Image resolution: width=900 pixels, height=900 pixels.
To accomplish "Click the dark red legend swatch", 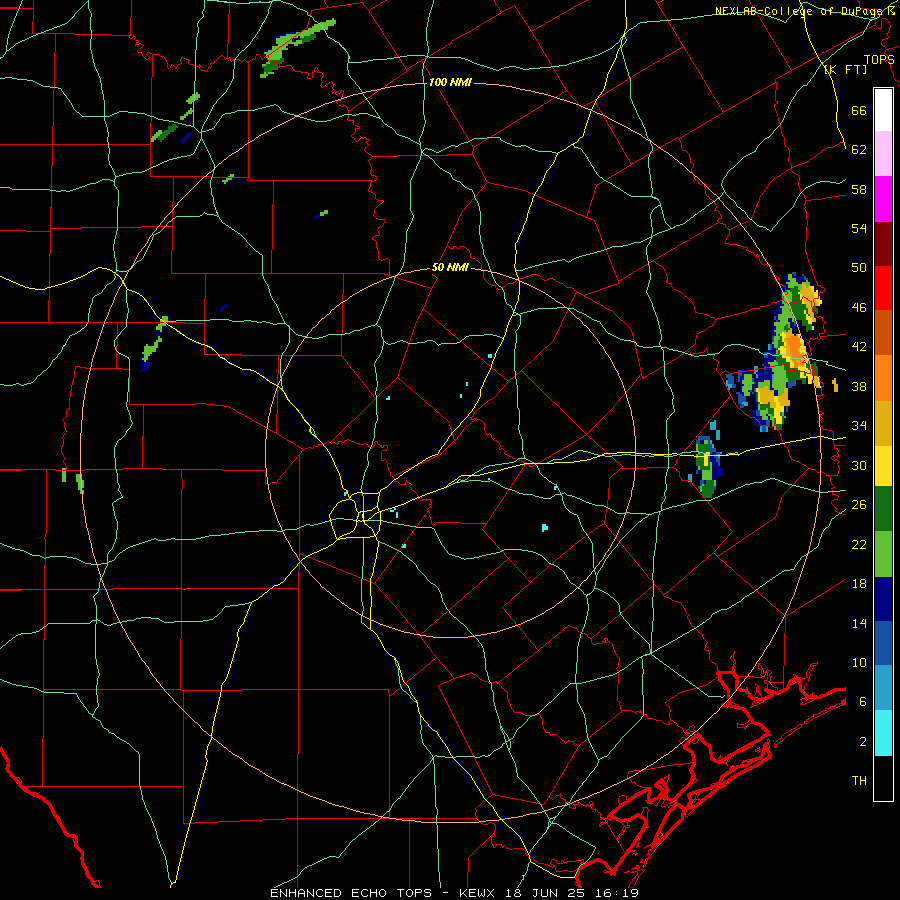I will coord(883,243).
